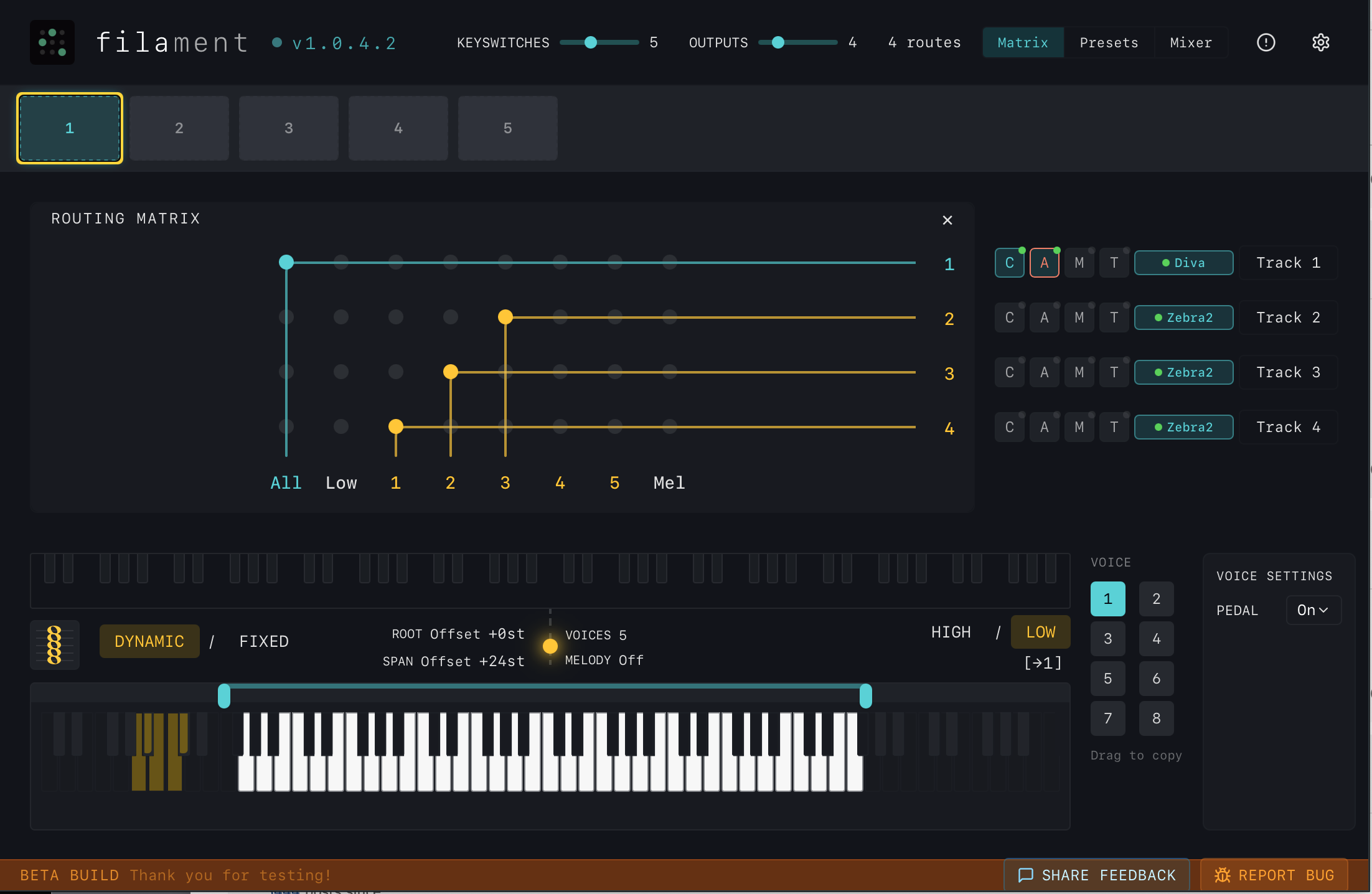Select keyswitch slot 5

pos(508,128)
